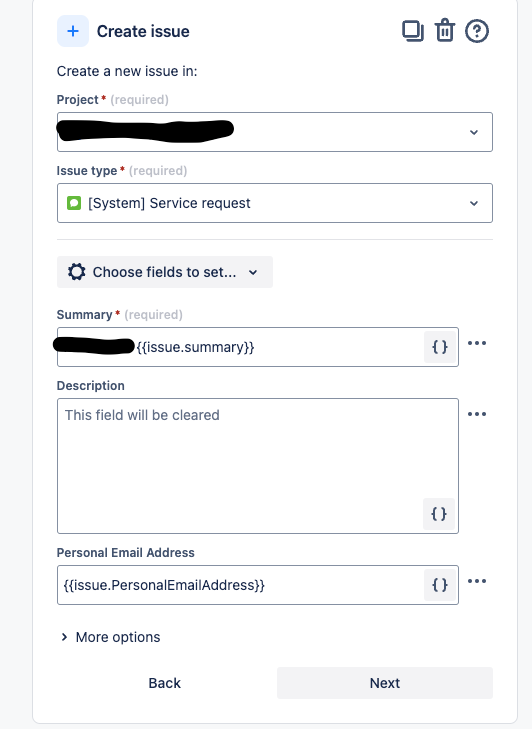Open the three-dot menu beside Description

pyautogui.click(x=477, y=414)
